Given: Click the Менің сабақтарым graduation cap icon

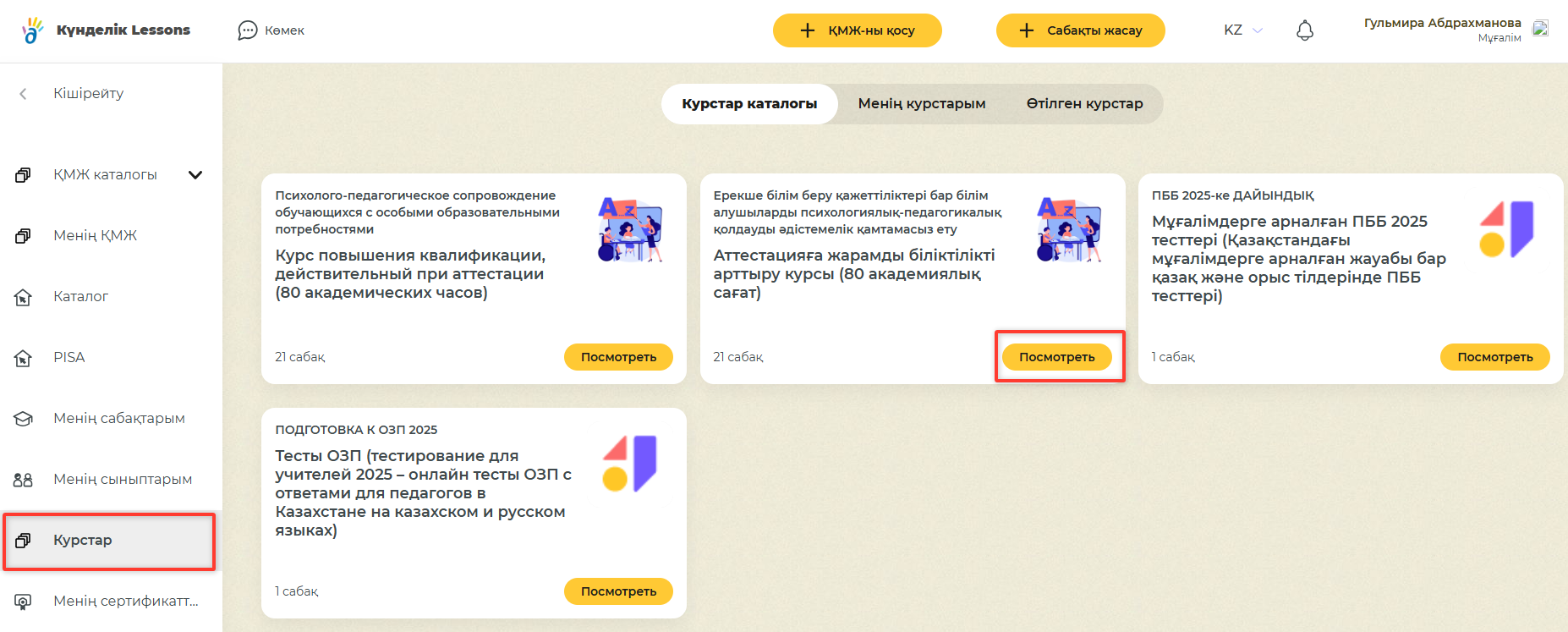Looking at the screenshot, I should (23, 419).
